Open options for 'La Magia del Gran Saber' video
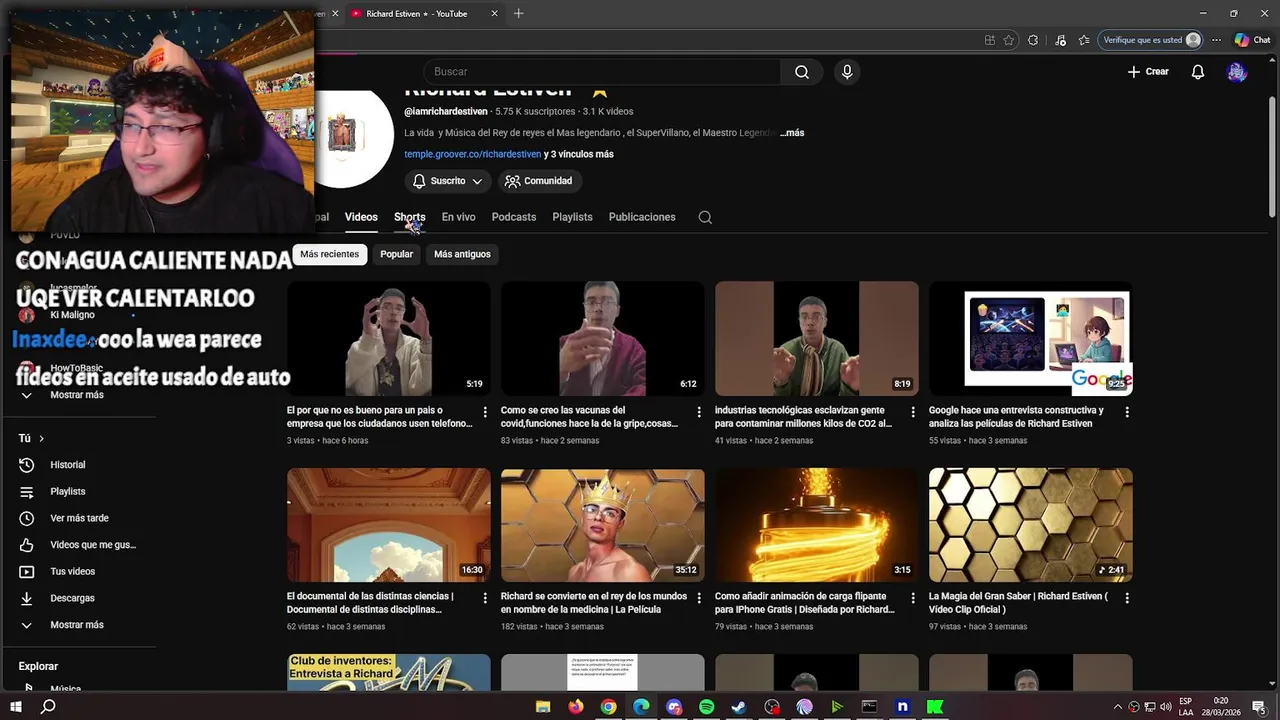Viewport: 1280px width, 720px height. (x=1127, y=598)
